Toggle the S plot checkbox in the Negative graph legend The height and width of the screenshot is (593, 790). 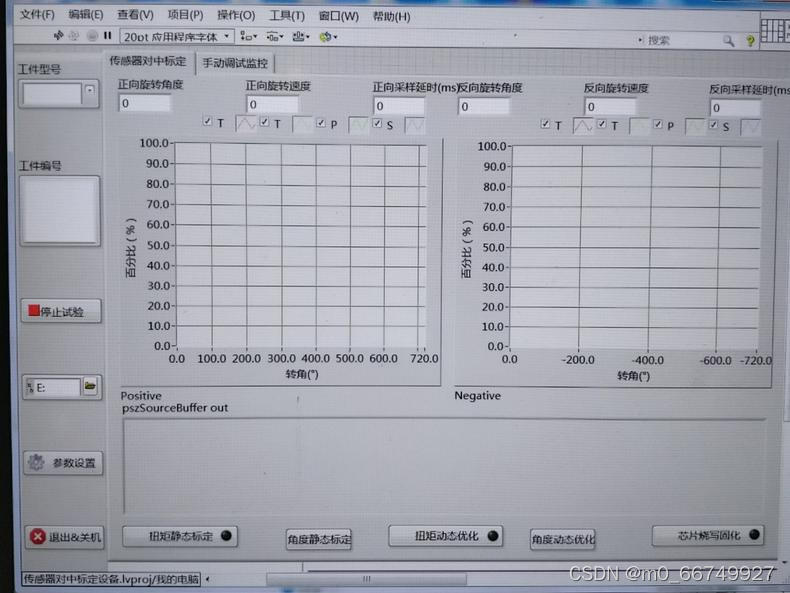point(713,124)
